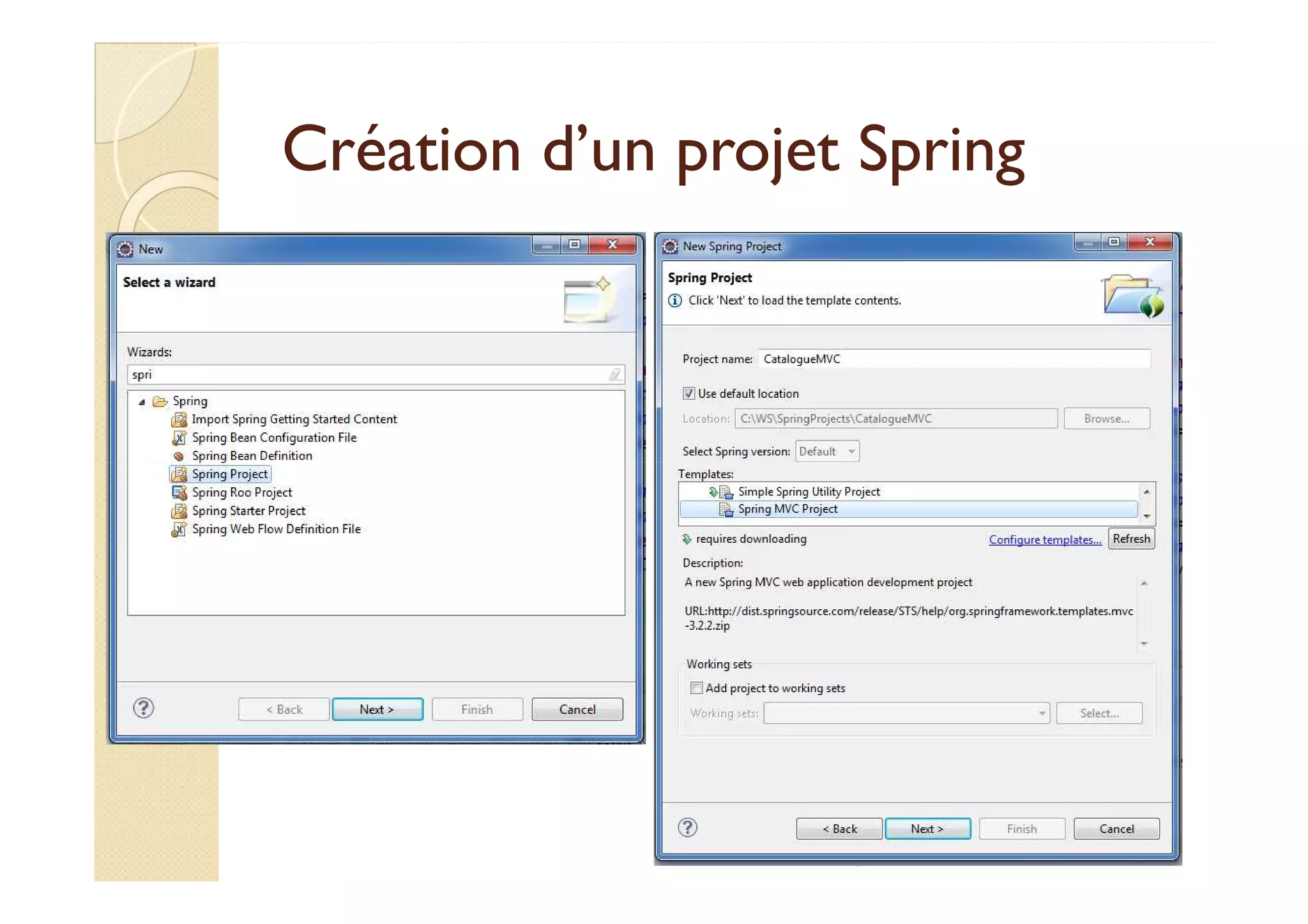Open help in the New wizard dialog
The height and width of the screenshot is (924, 1308).
coord(144,708)
